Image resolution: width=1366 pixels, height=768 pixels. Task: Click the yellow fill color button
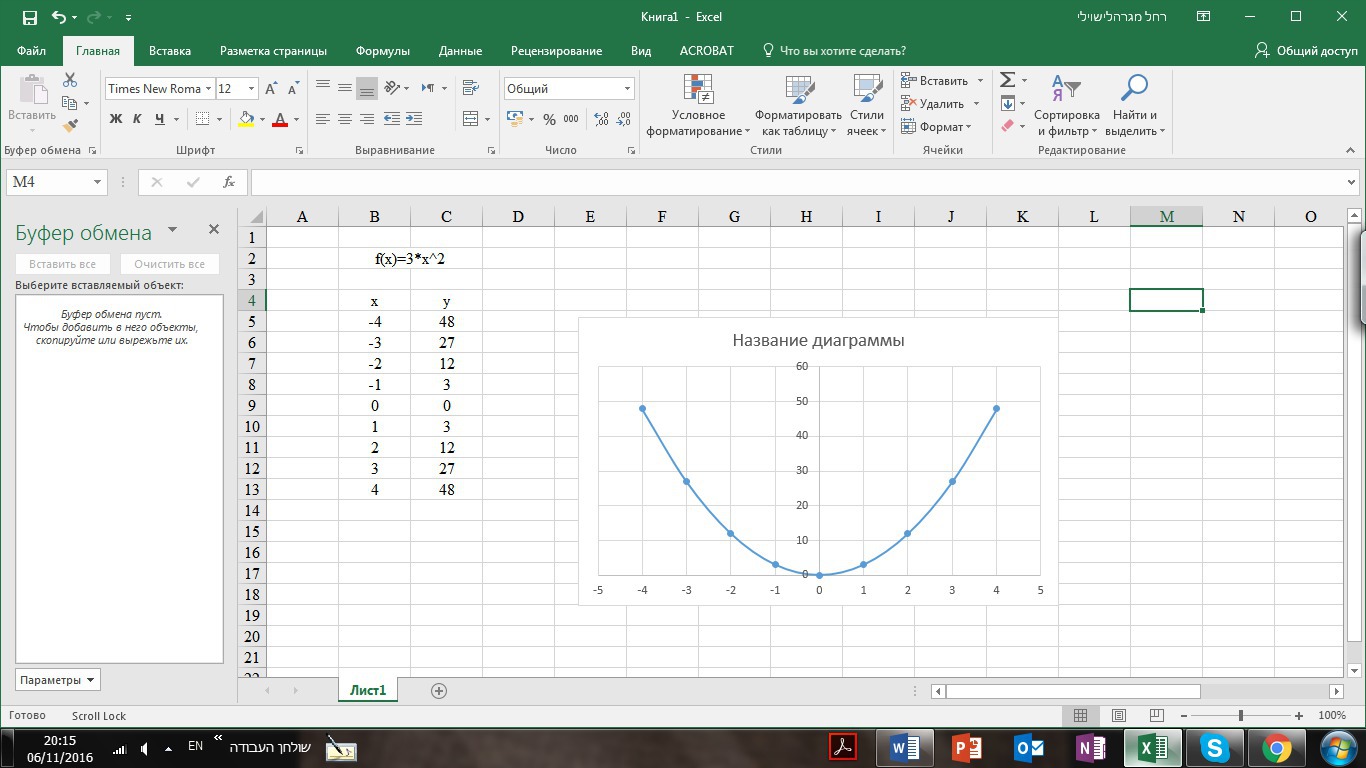point(246,119)
